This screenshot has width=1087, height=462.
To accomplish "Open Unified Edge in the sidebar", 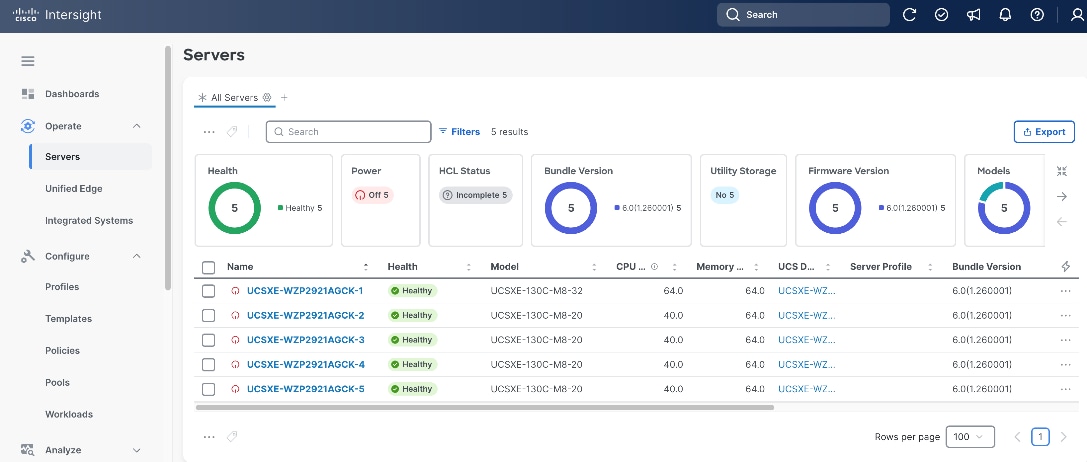I will (73, 189).
